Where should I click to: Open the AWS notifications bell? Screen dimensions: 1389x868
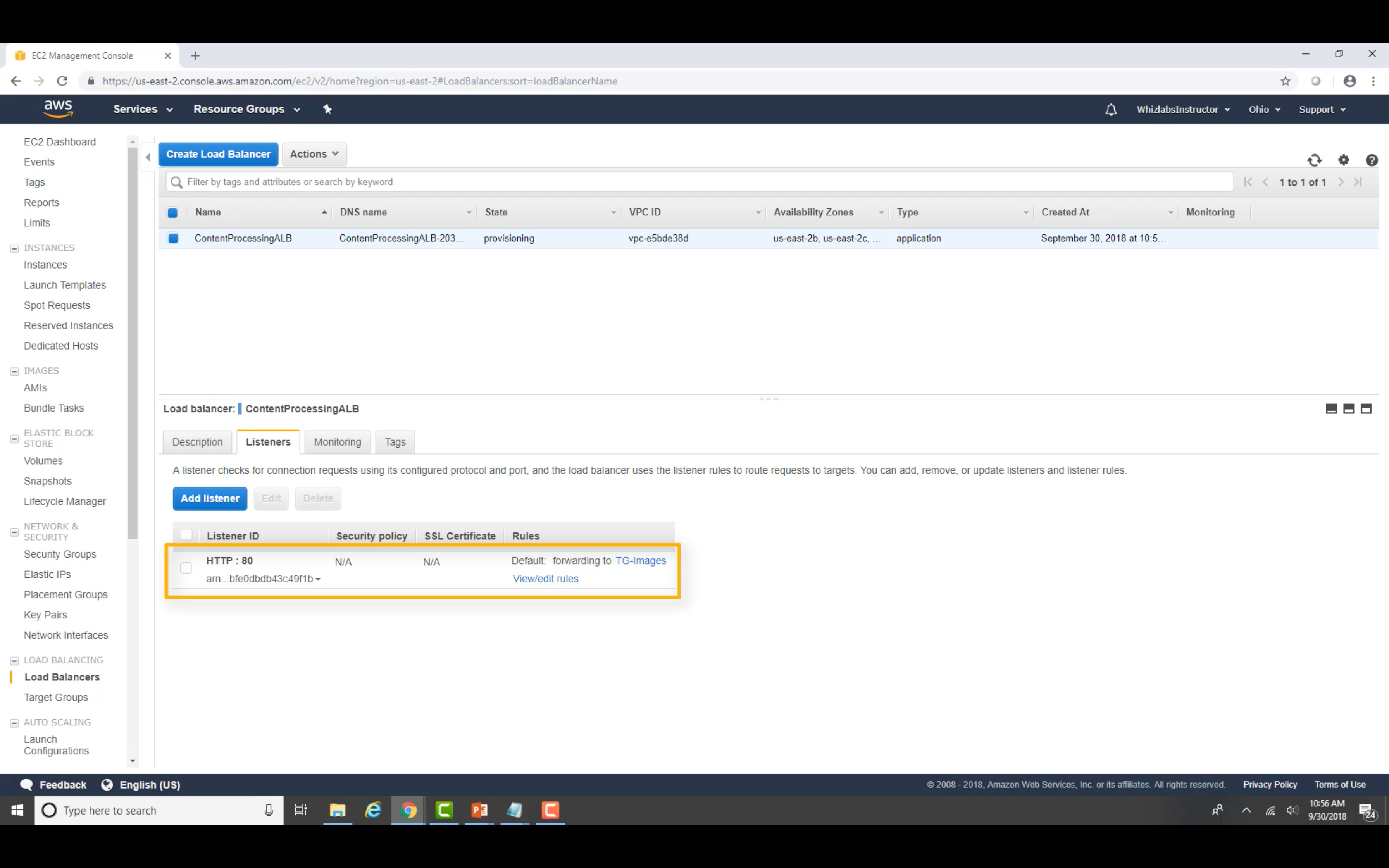point(1111,110)
